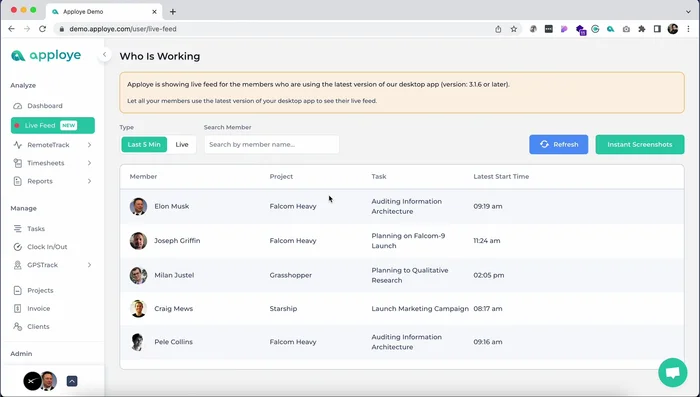Select the Live Feed menu item

pos(53,125)
